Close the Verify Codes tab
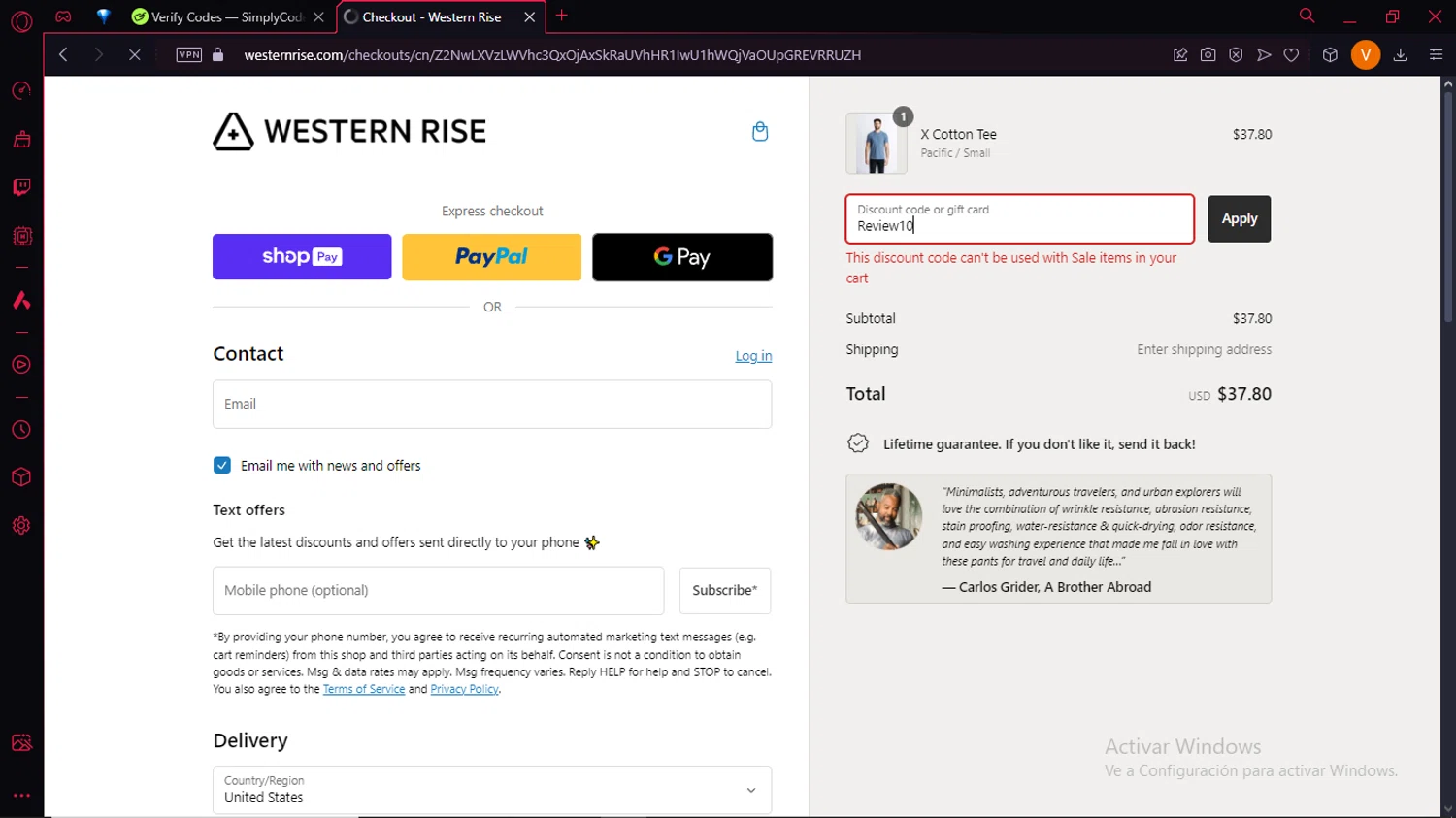The width and height of the screenshot is (1456, 818). coord(318,16)
